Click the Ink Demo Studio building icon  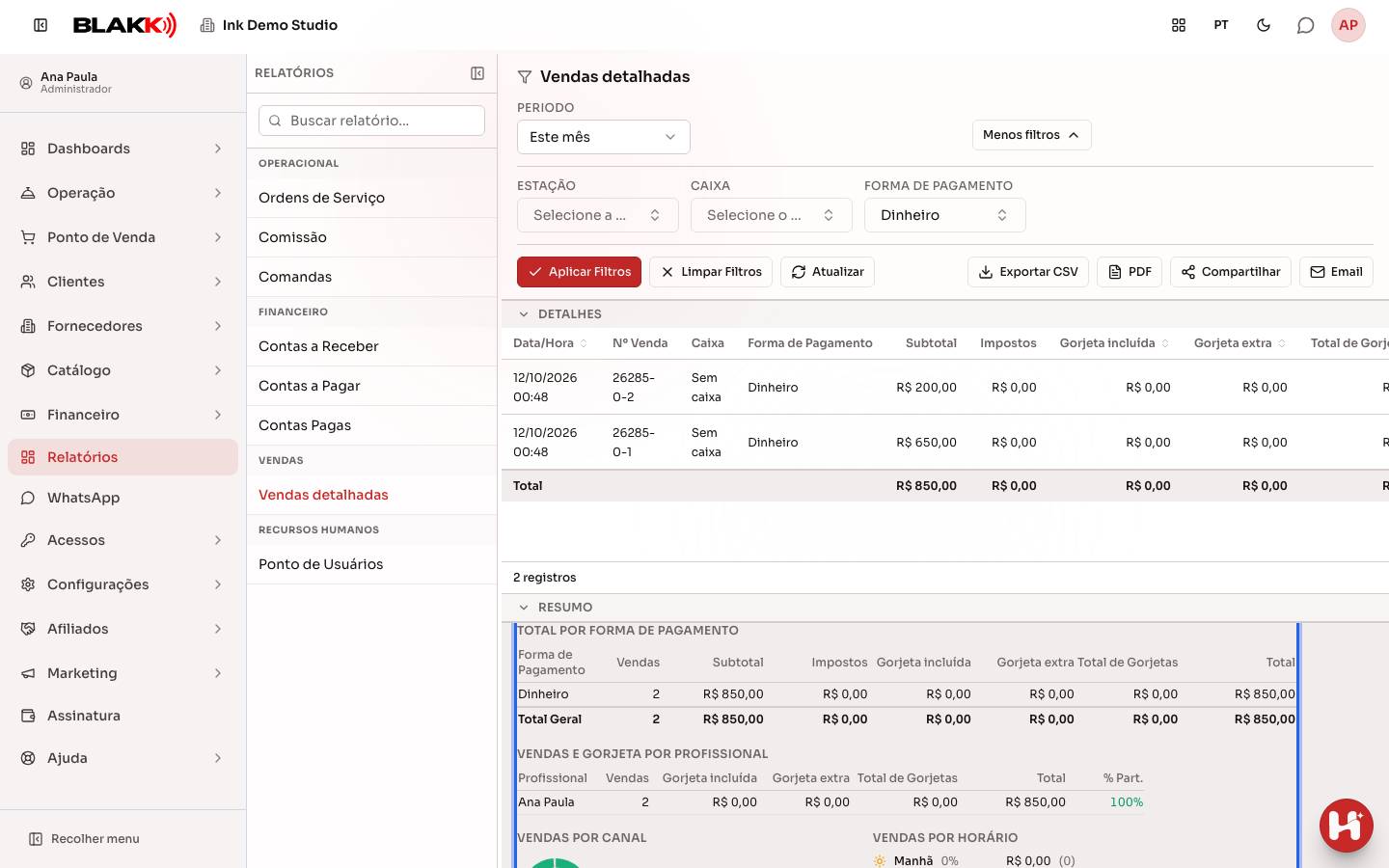point(207,25)
